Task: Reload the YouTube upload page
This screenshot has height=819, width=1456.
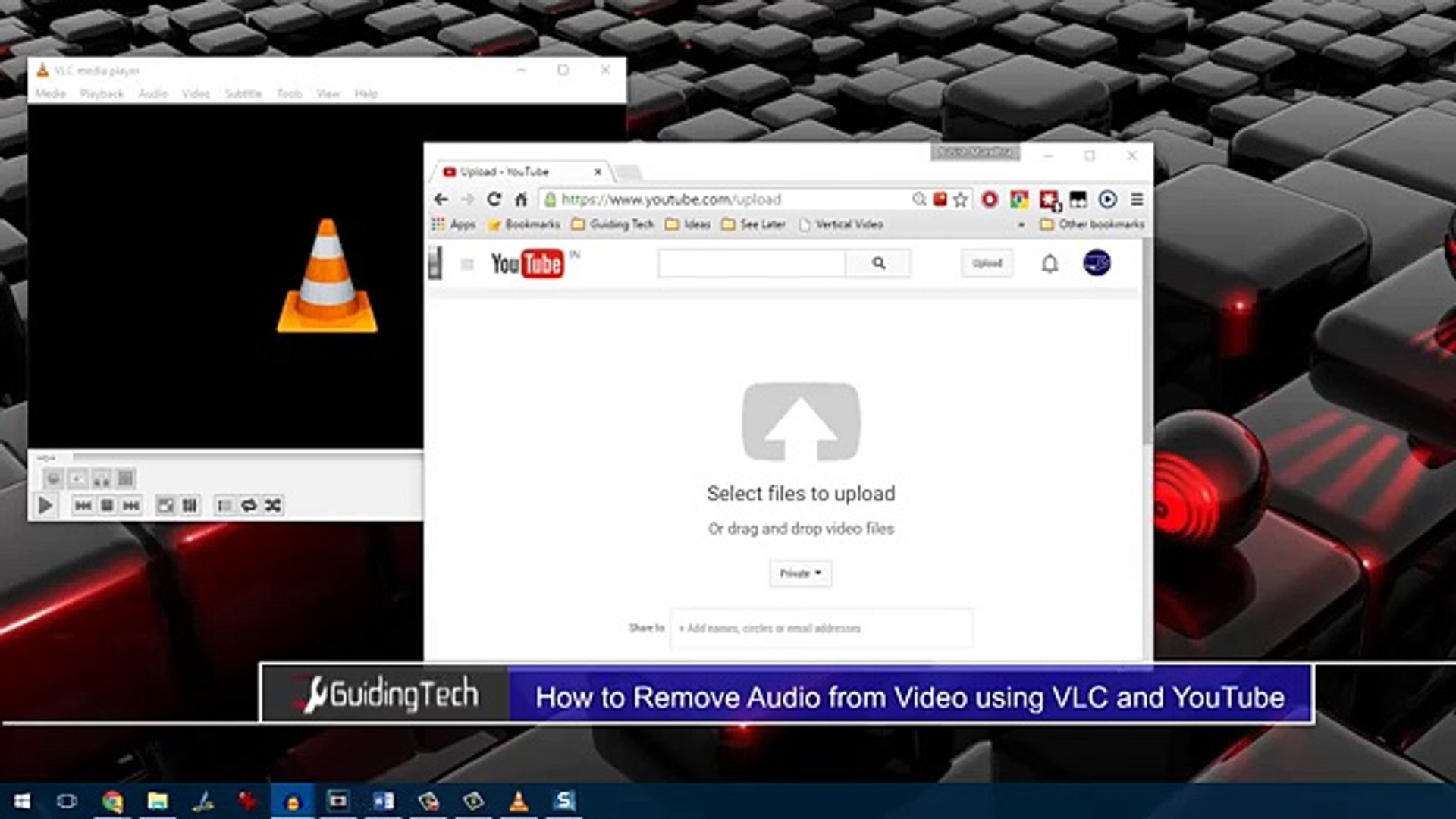Action: pyautogui.click(x=494, y=199)
